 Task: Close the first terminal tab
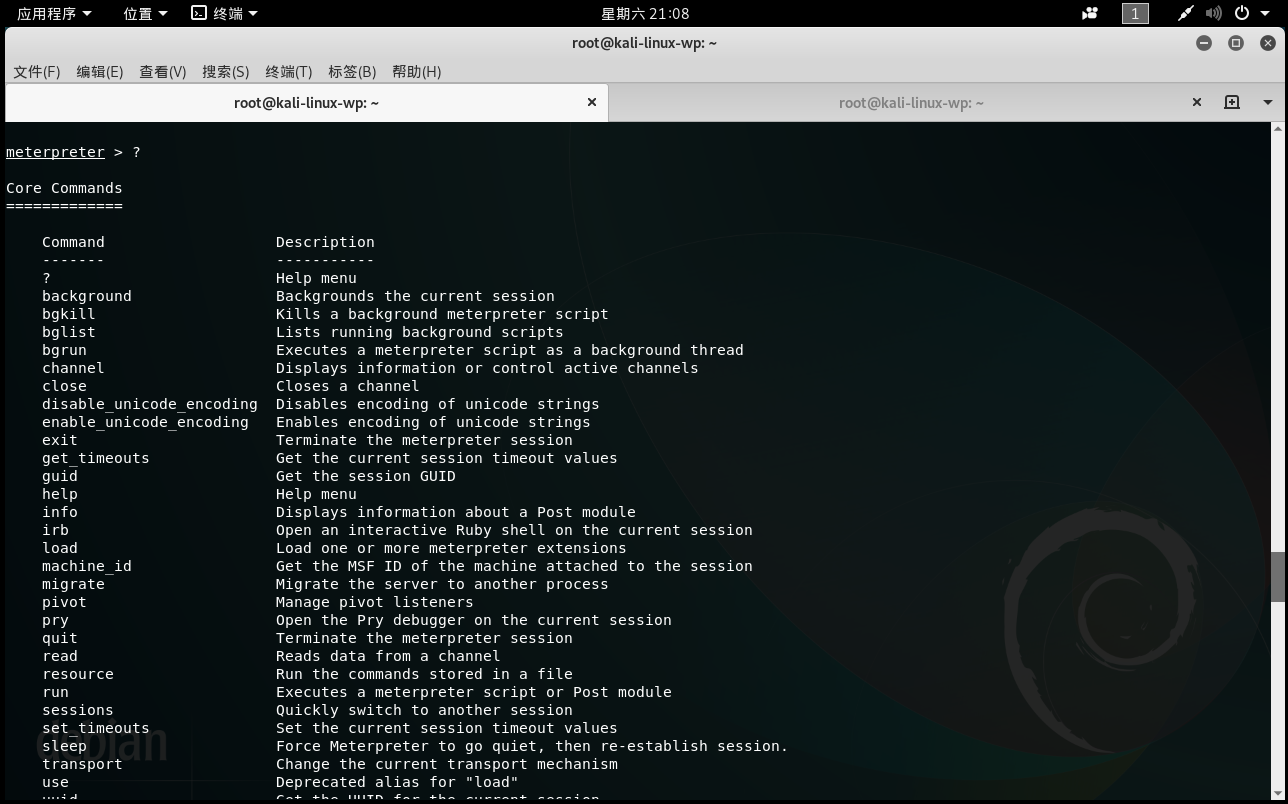coord(592,102)
